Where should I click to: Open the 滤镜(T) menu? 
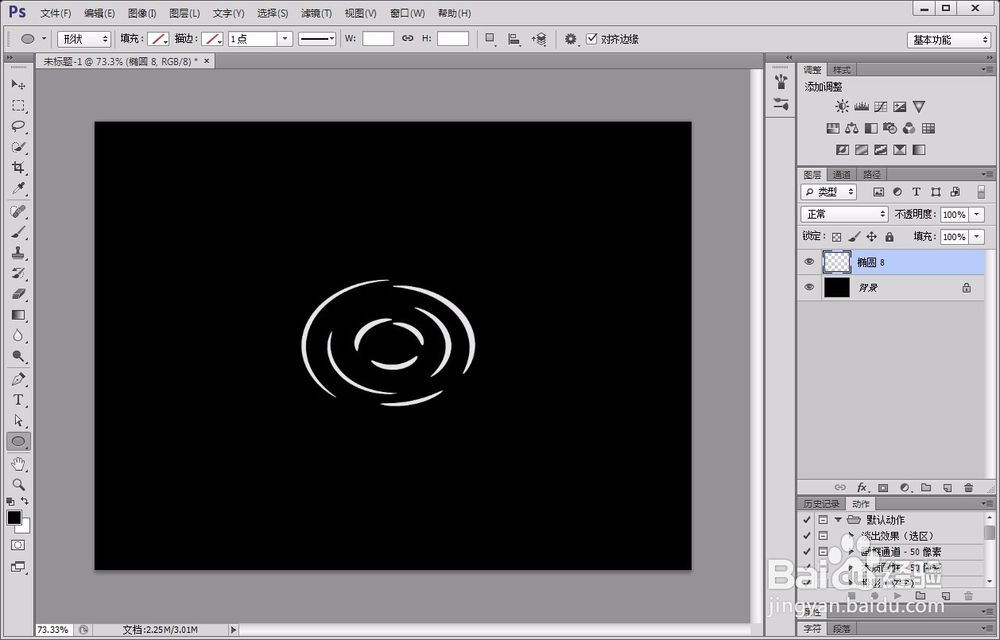point(316,13)
